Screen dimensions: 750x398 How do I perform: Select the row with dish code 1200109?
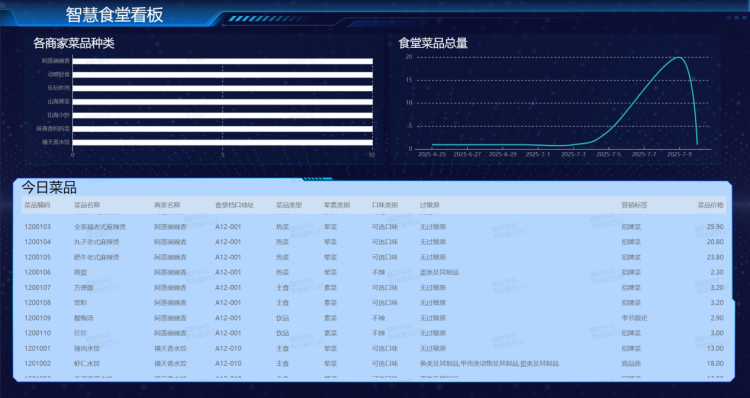pyautogui.click(x=374, y=318)
